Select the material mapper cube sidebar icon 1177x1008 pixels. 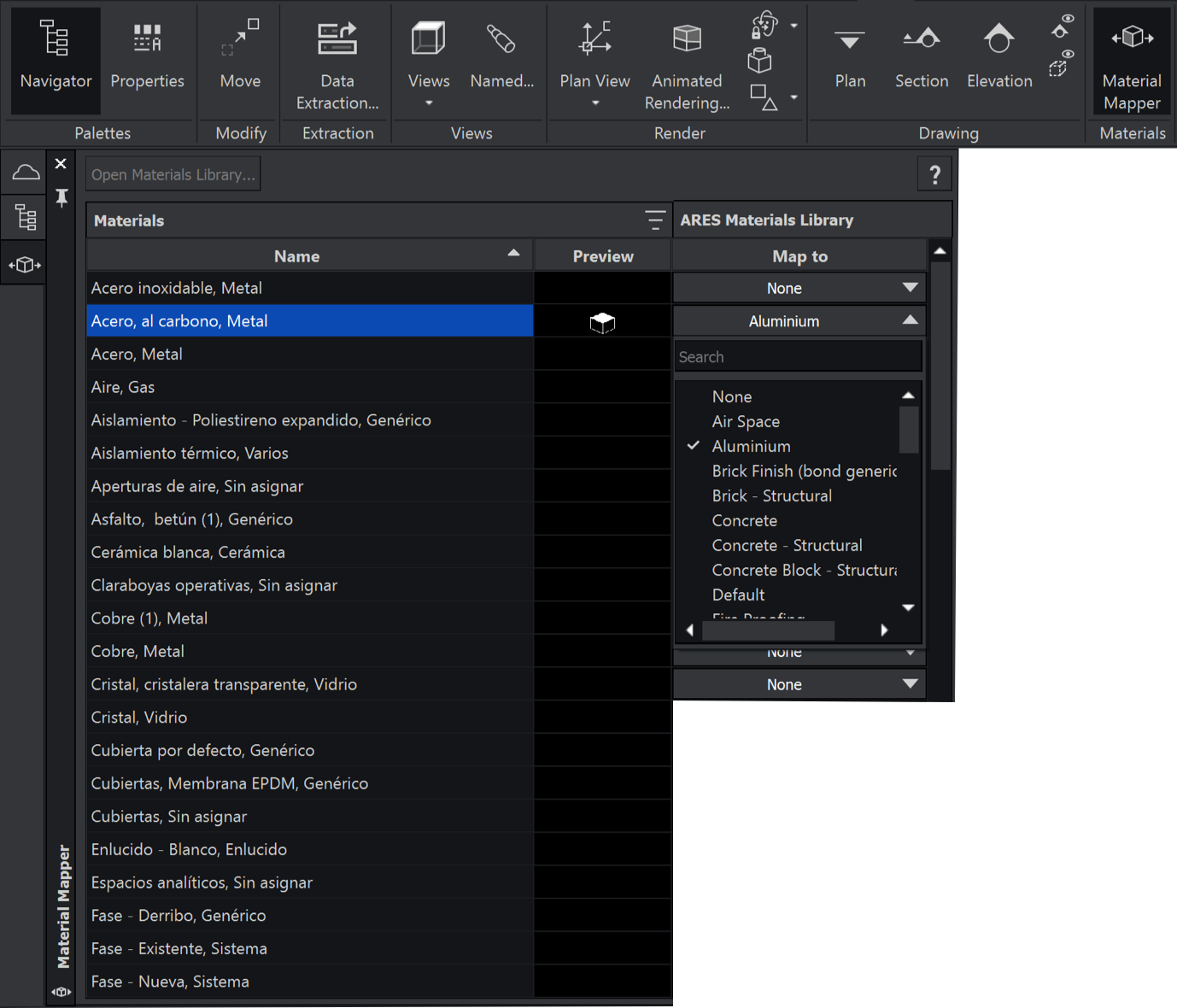(x=25, y=265)
